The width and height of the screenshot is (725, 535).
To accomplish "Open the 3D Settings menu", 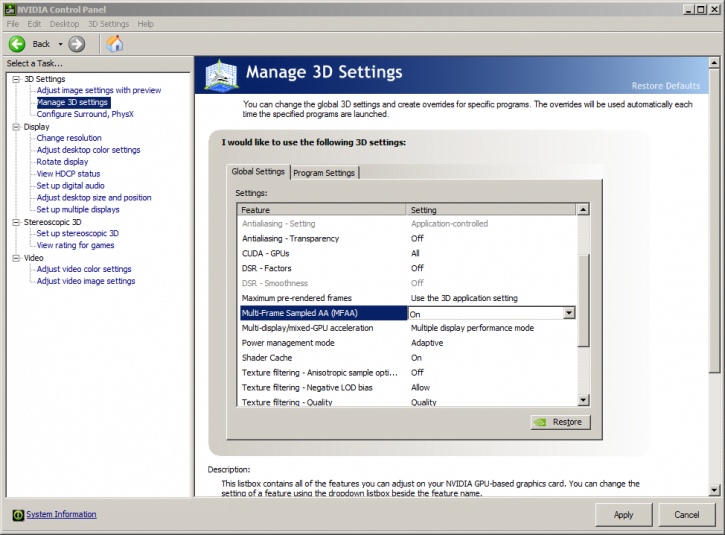I will [108, 23].
